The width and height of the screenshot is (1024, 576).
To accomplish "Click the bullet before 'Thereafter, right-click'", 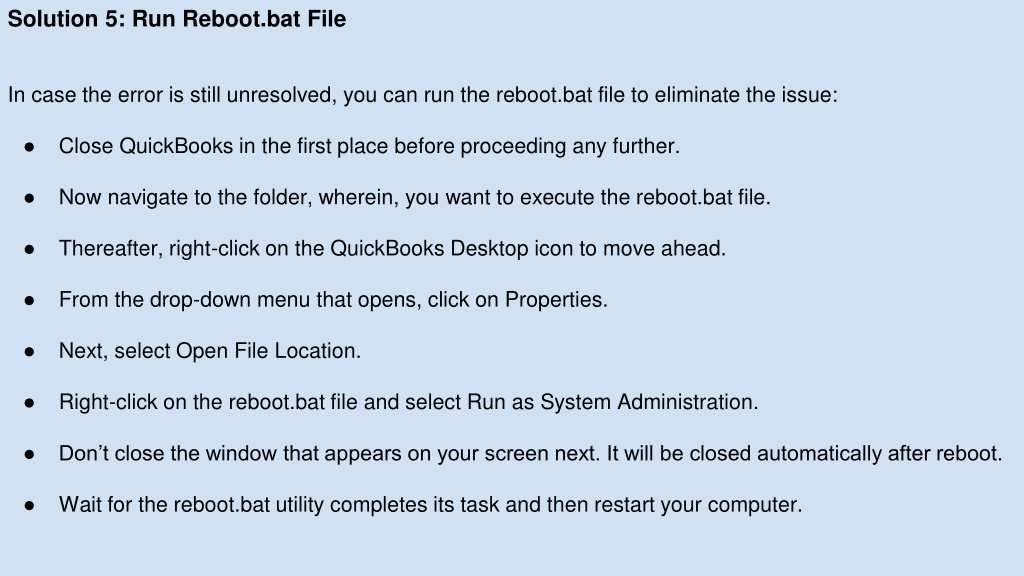I will tap(29, 250).
